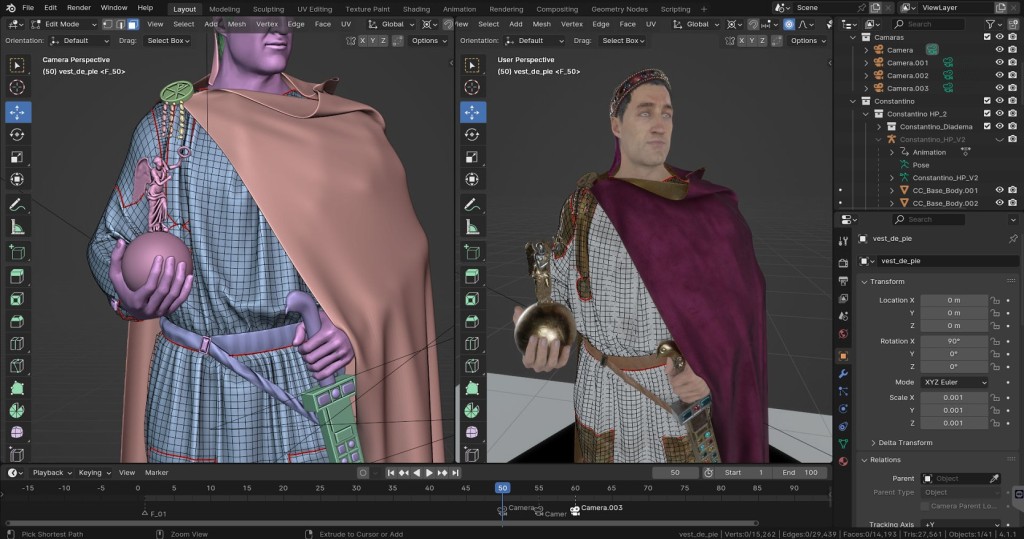1024x539 pixels.
Task: Toggle visibility of CC_Base_Body.001
Action: coord(998,190)
